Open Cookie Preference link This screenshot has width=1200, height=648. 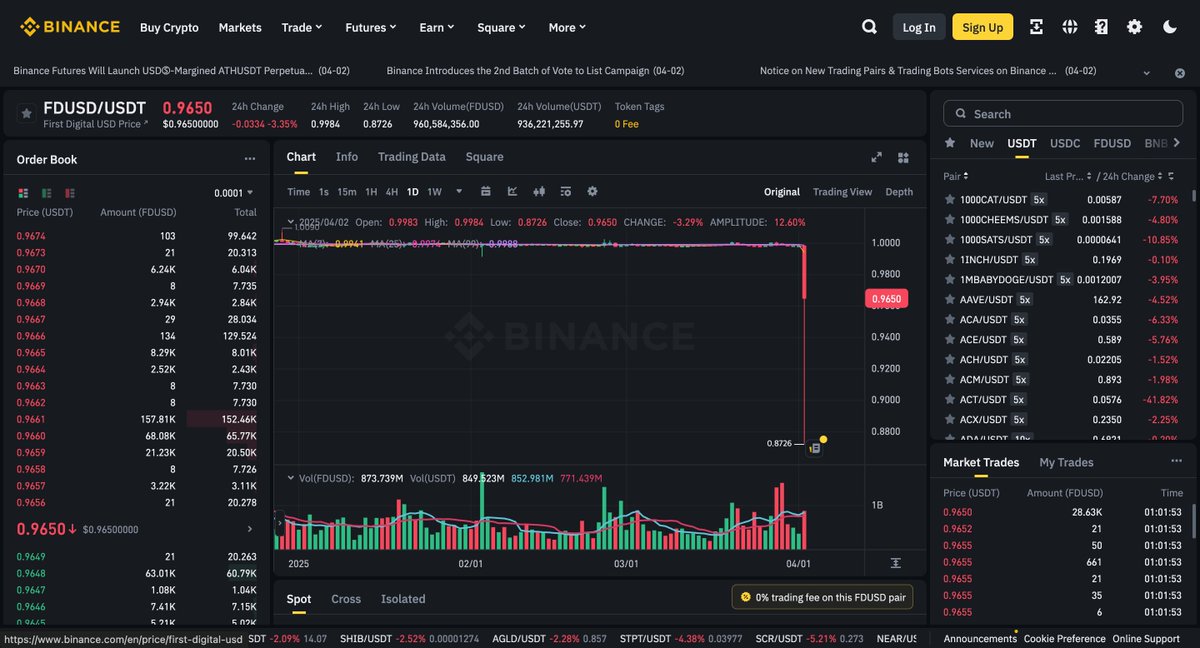click(x=1065, y=638)
